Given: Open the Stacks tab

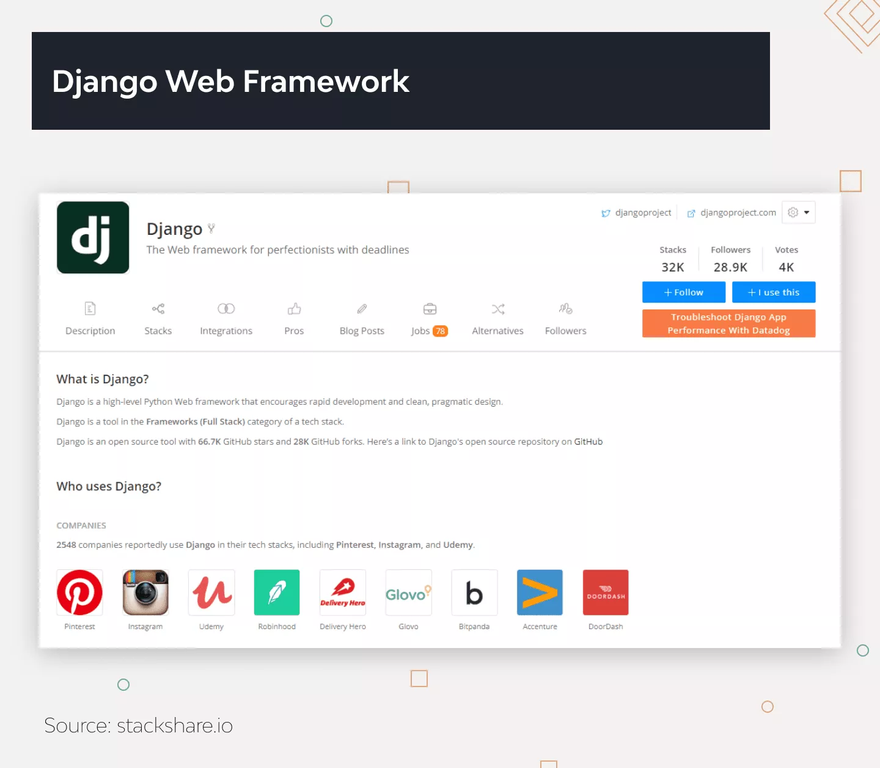Looking at the screenshot, I should coord(158,319).
